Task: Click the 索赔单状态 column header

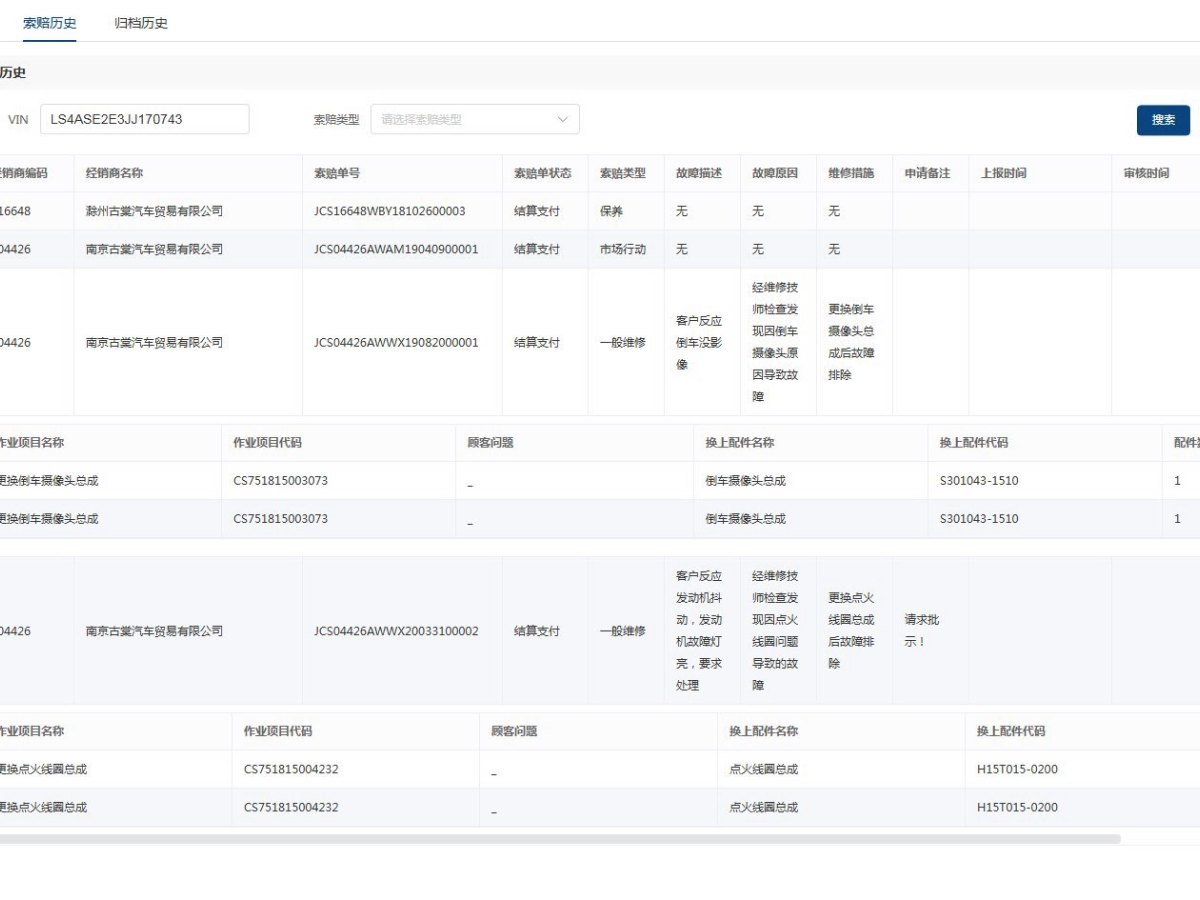Action: tap(543, 173)
